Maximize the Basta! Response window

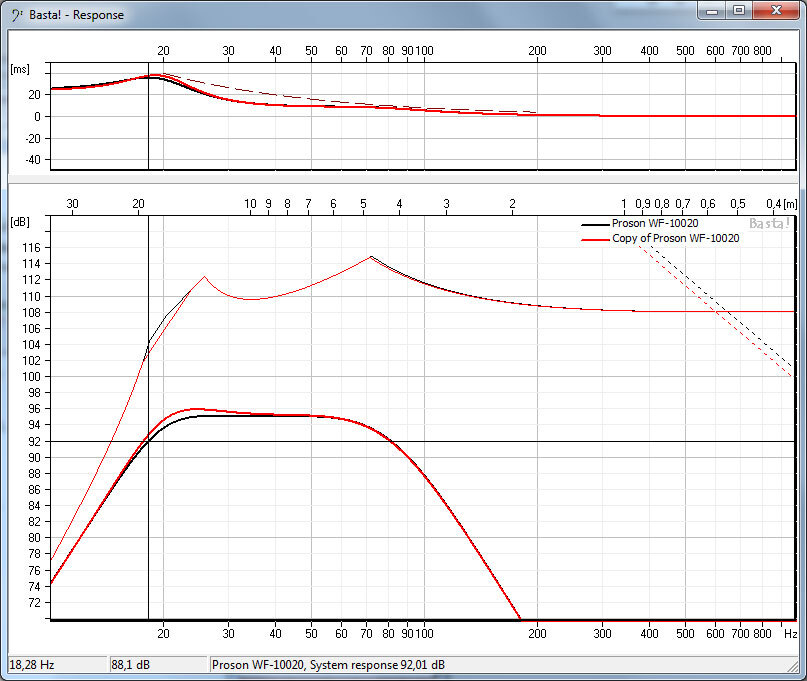pos(739,11)
